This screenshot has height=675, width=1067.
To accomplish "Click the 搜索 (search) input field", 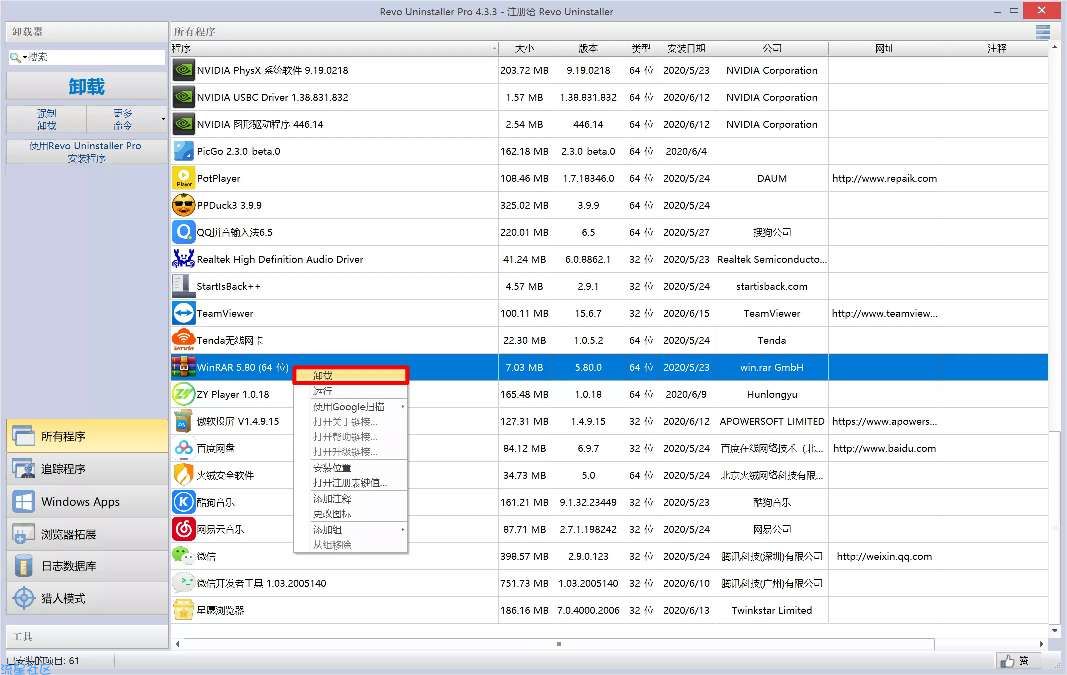I will pos(94,57).
